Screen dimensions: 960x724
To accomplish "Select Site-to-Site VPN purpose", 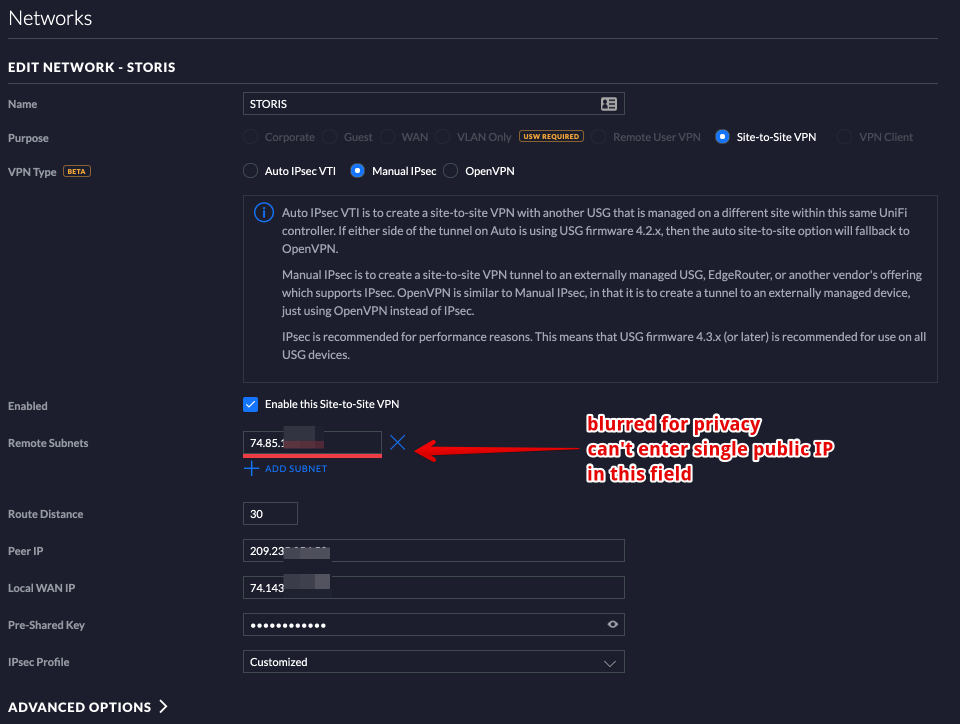I will 722,137.
